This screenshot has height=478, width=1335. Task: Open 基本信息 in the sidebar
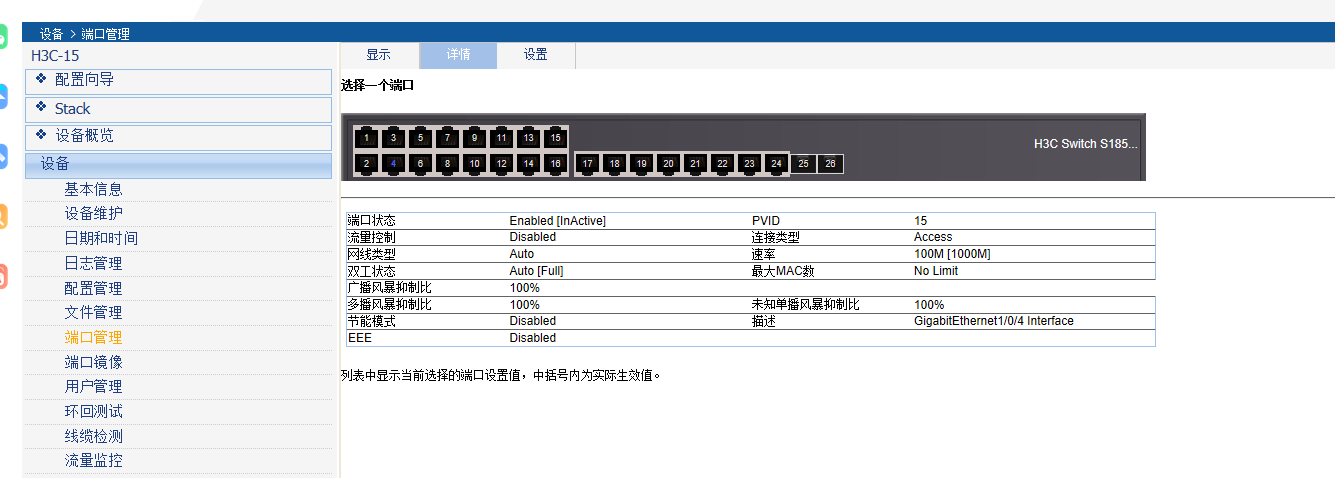(x=94, y=189)
